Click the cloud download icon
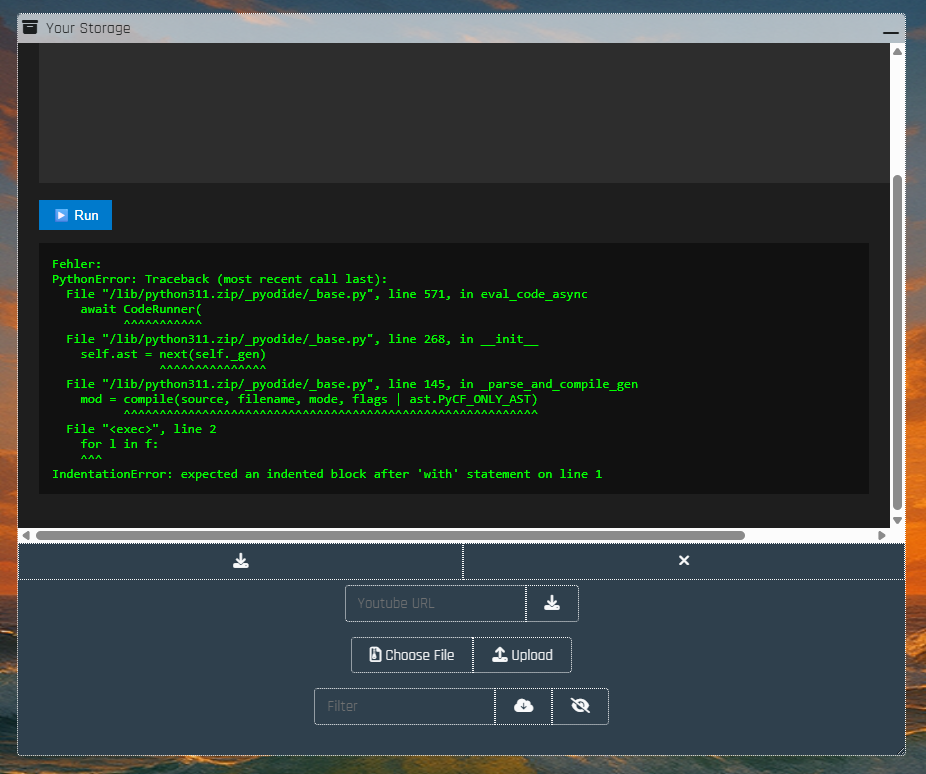The width and height of the screenshot is (926, 774). 524,706
